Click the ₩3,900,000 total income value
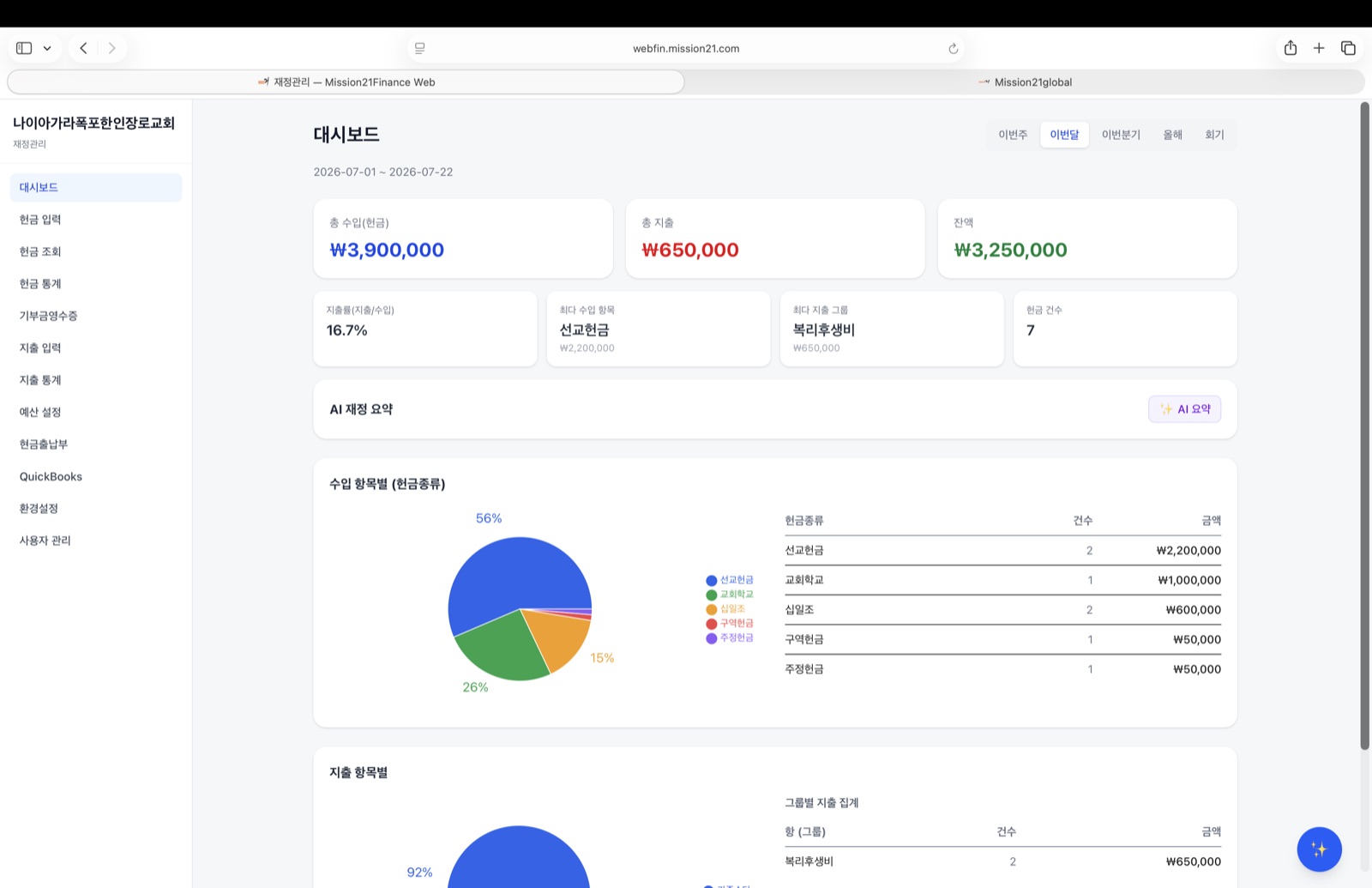Screen dimensions: 1372x888 tap(387, 250)
